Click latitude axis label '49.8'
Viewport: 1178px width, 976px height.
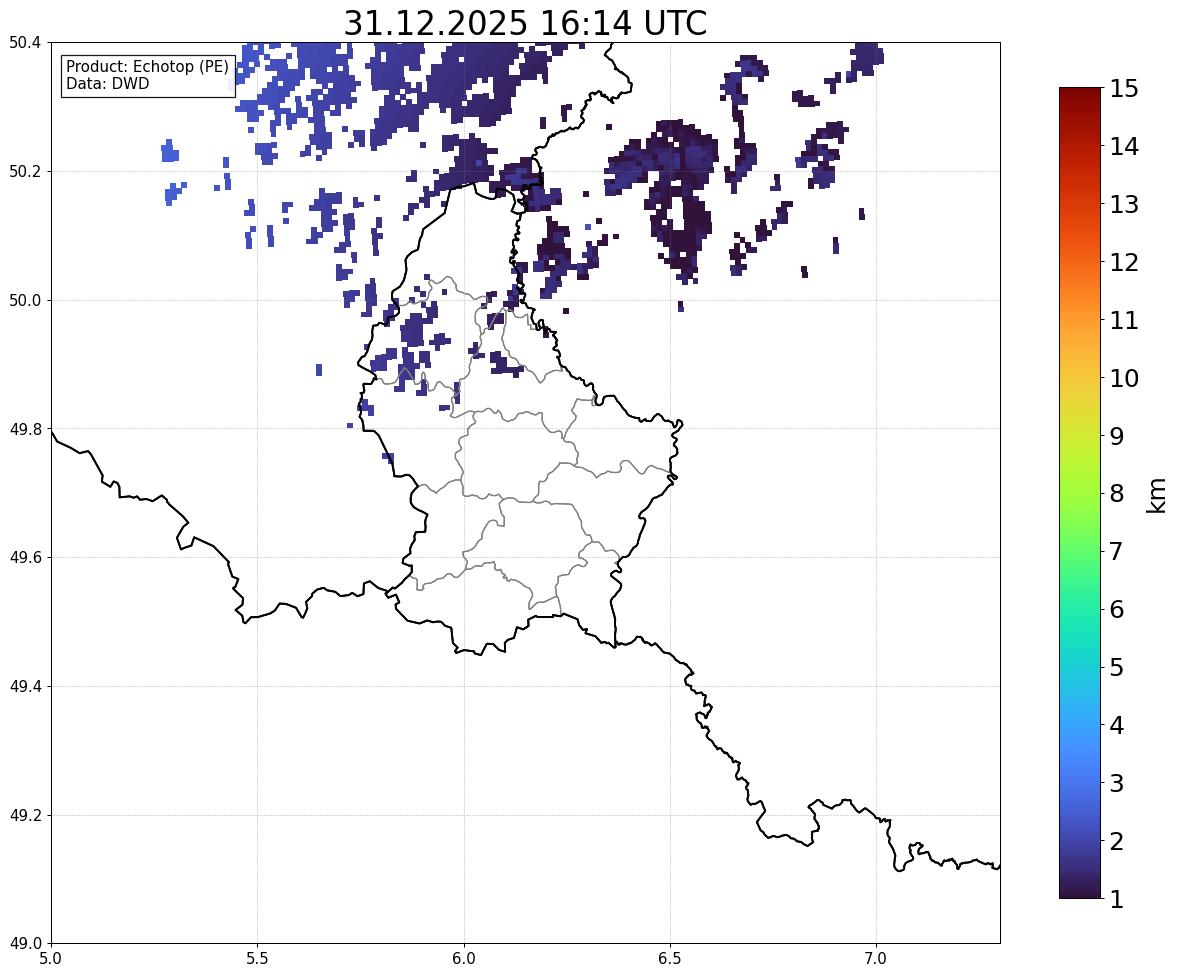tap(25, 429)
